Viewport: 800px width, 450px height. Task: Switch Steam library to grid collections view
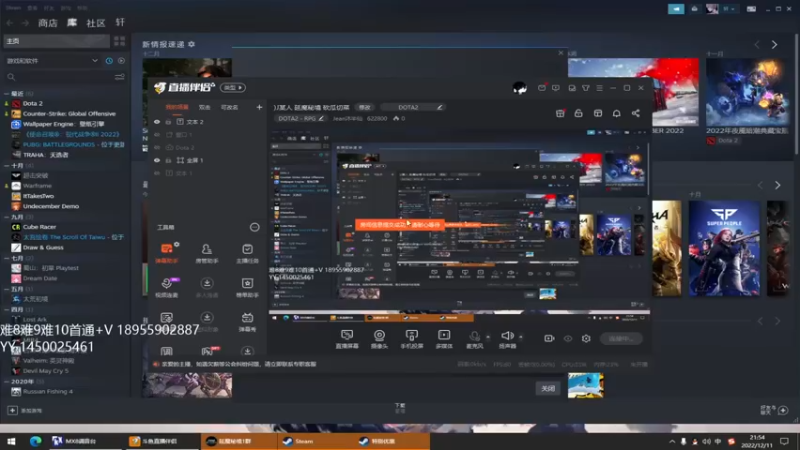click(x=119, y=41)
